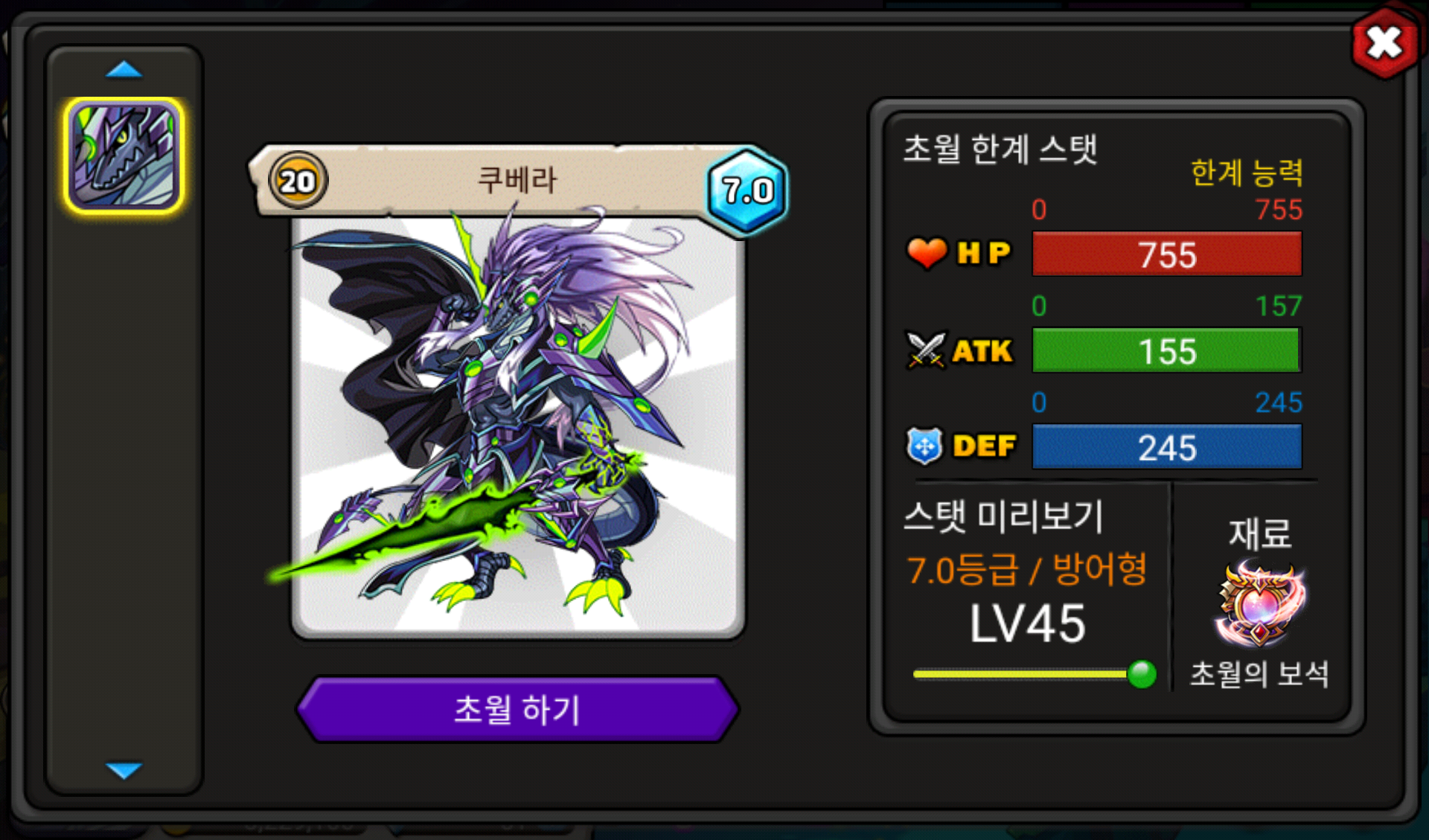
Task: Click the 쿠베라 character artwork card
Action: coord(518,427)
